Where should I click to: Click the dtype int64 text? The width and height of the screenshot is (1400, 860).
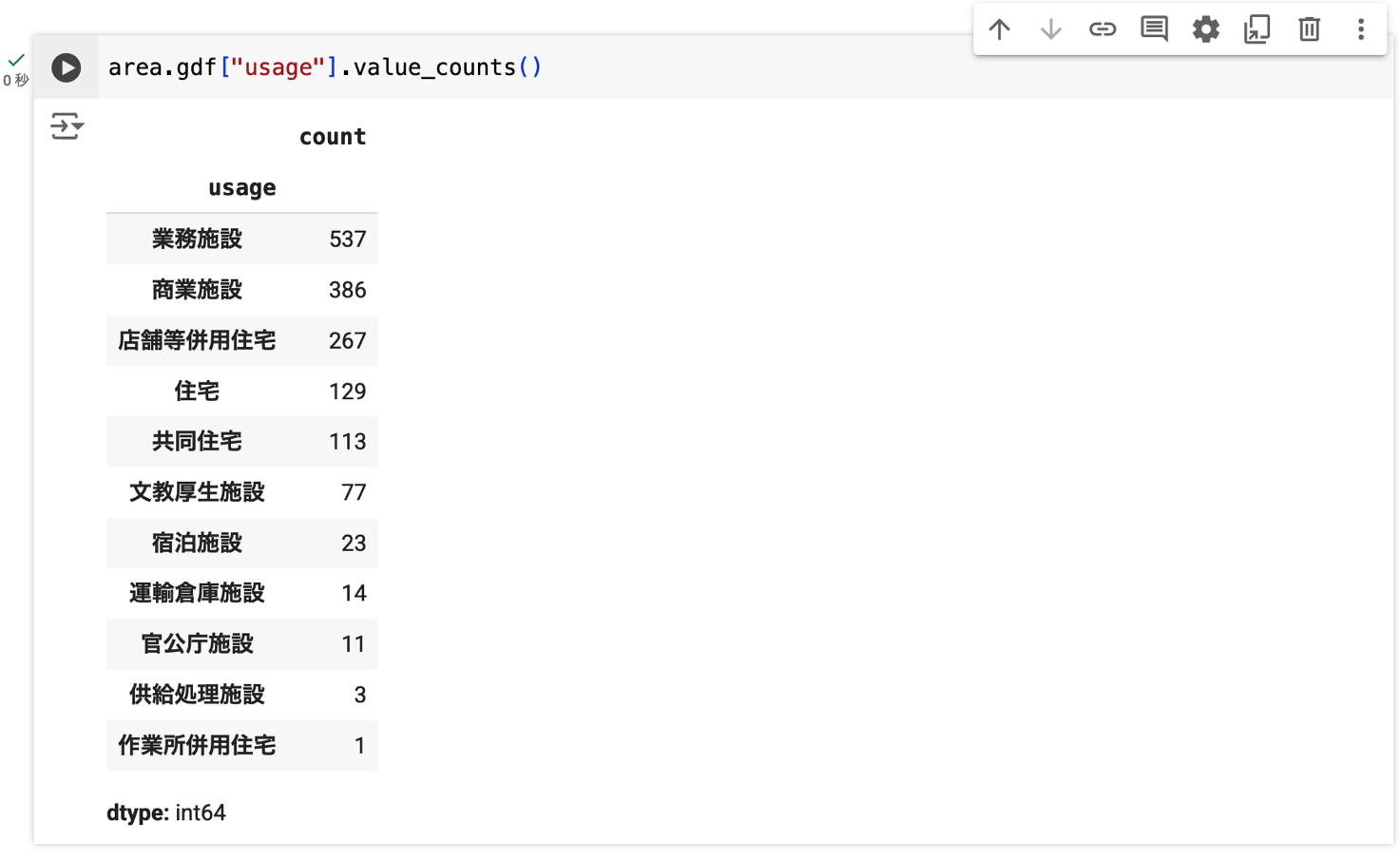click(166, 813)
